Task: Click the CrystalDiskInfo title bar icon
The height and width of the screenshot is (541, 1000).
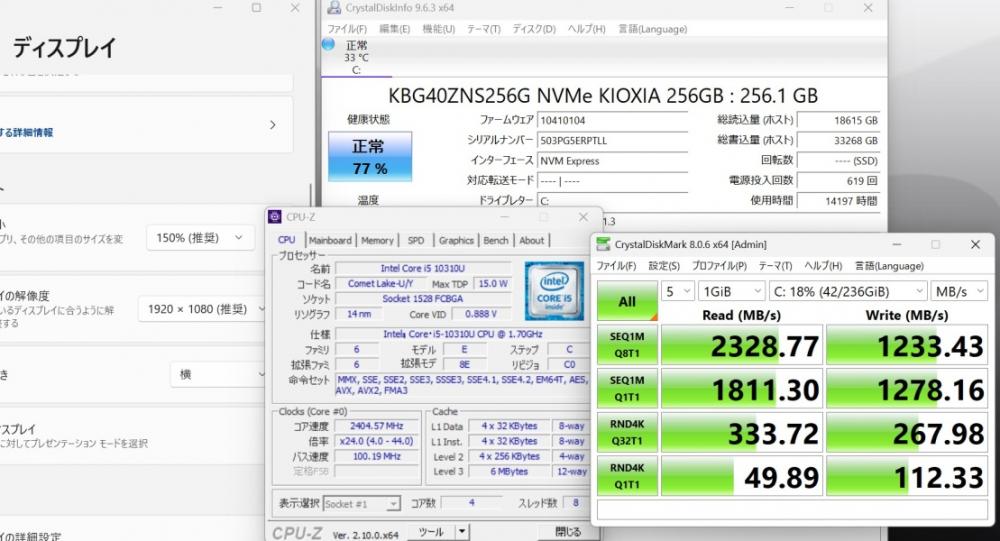Action: [334, 8]
